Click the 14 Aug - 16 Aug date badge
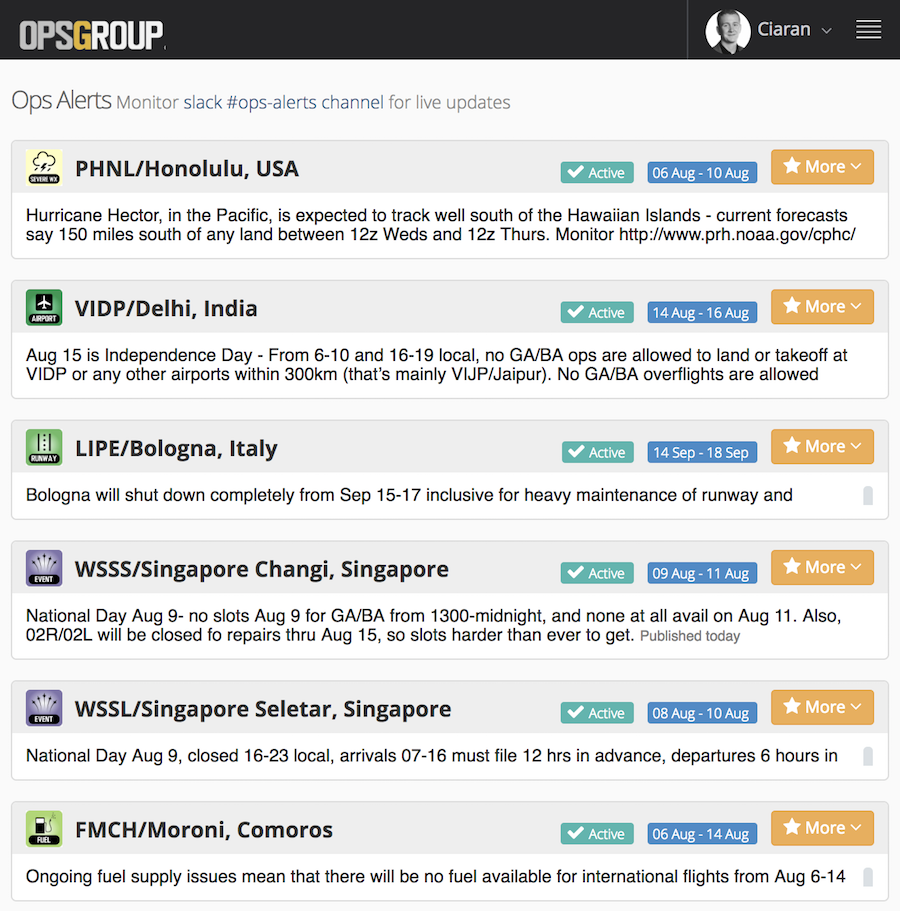 (x=700, y=313)
